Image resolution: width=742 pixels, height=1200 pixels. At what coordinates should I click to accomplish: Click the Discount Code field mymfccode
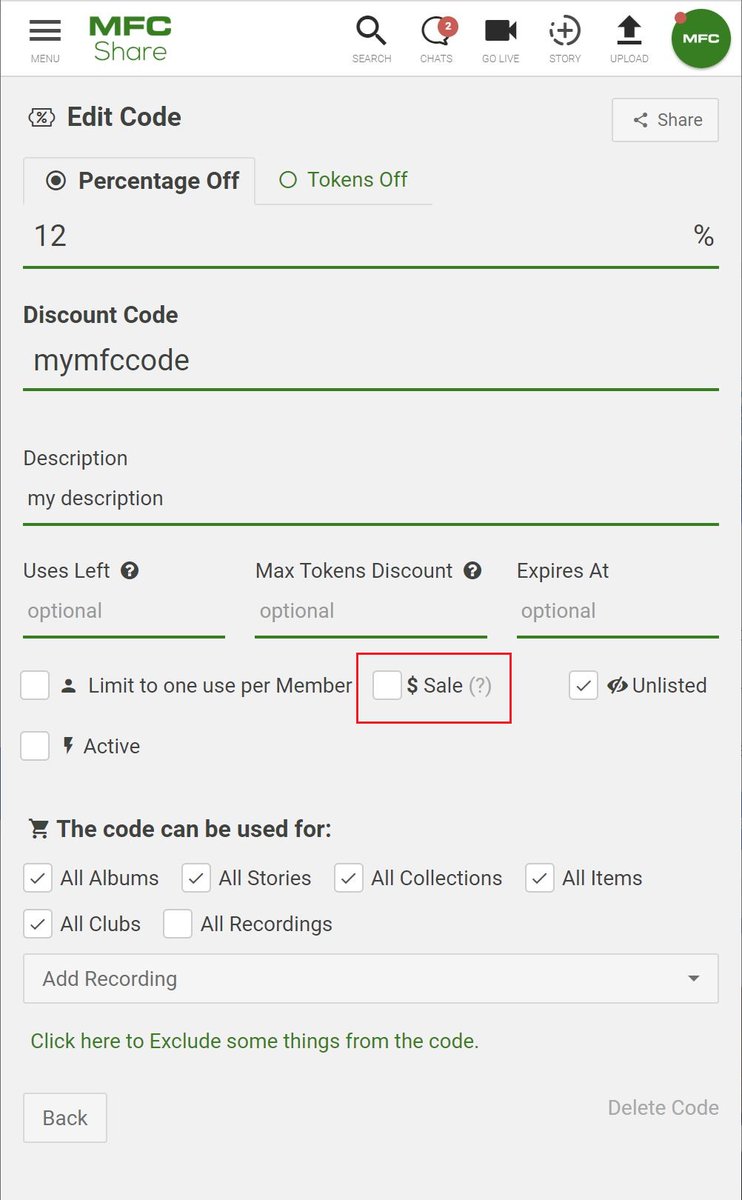(371, 361)
